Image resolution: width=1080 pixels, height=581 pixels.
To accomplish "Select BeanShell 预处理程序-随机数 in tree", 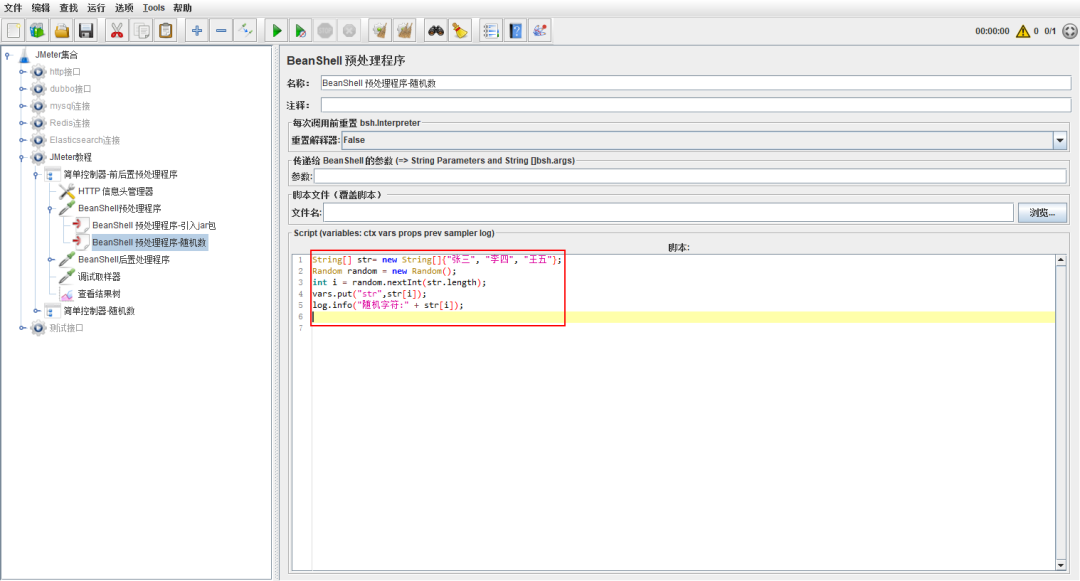I will 149,242.
